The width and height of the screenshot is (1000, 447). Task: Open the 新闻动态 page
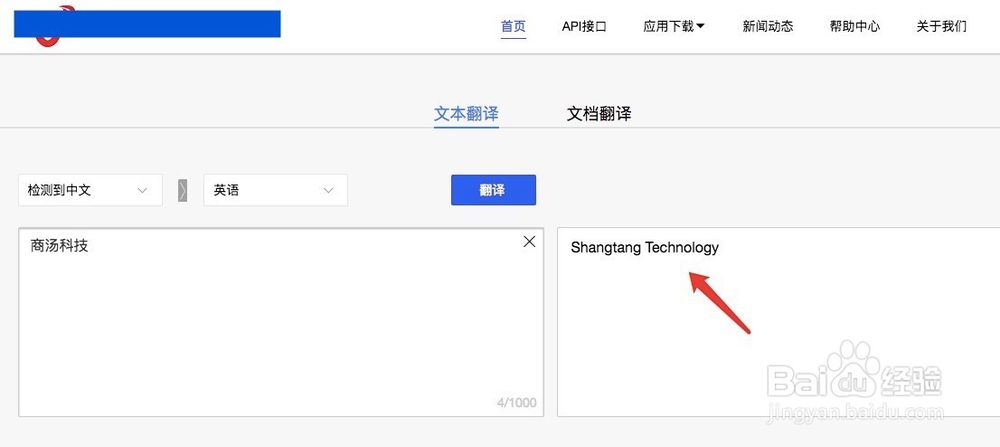[x=768, y=26]
